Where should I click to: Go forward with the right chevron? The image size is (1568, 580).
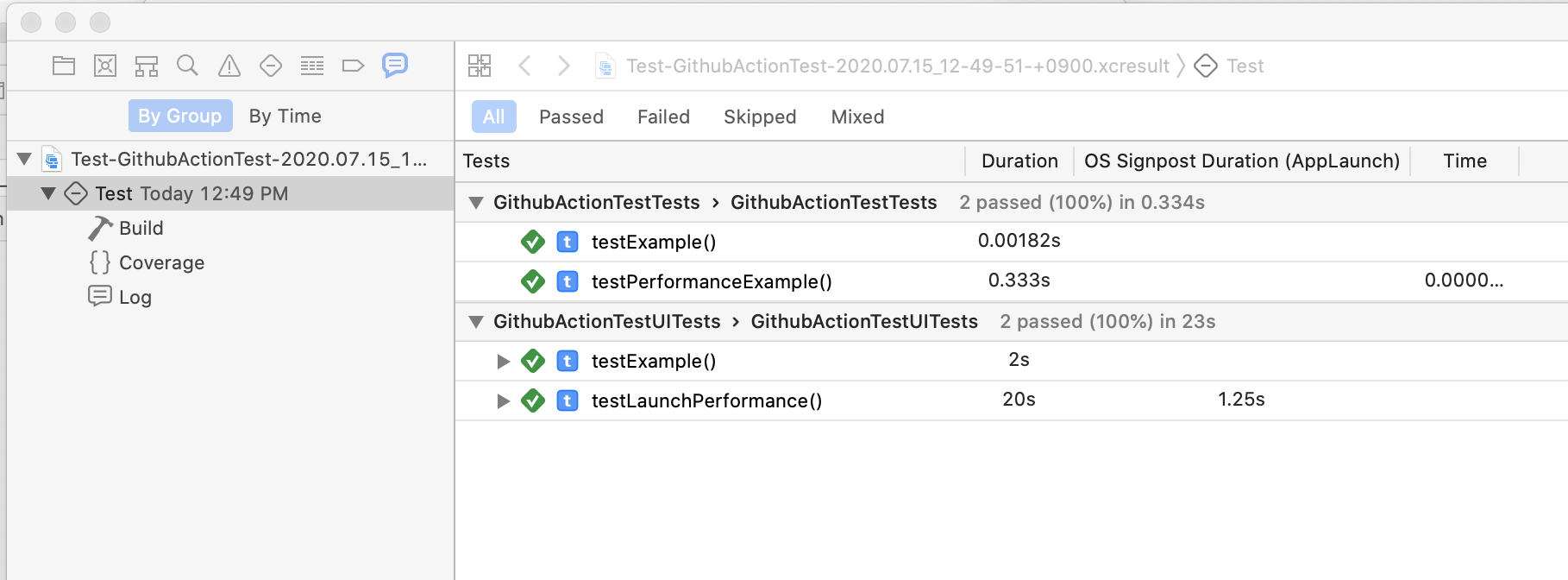[x=564, y=66]
